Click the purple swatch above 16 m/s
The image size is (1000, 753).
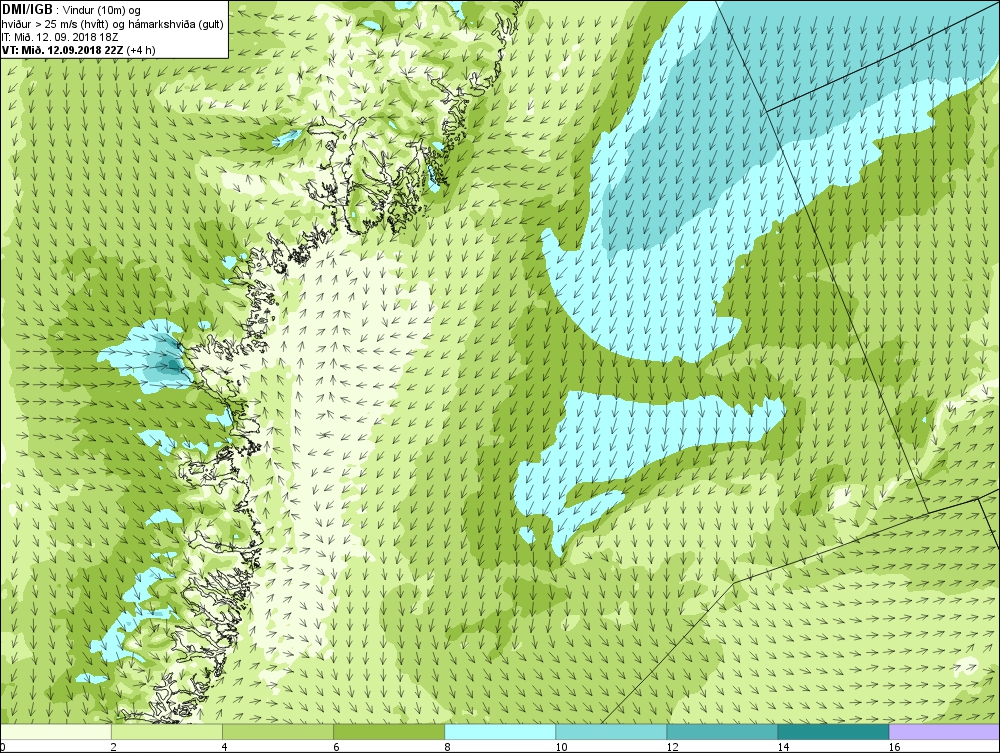(945, 731)
